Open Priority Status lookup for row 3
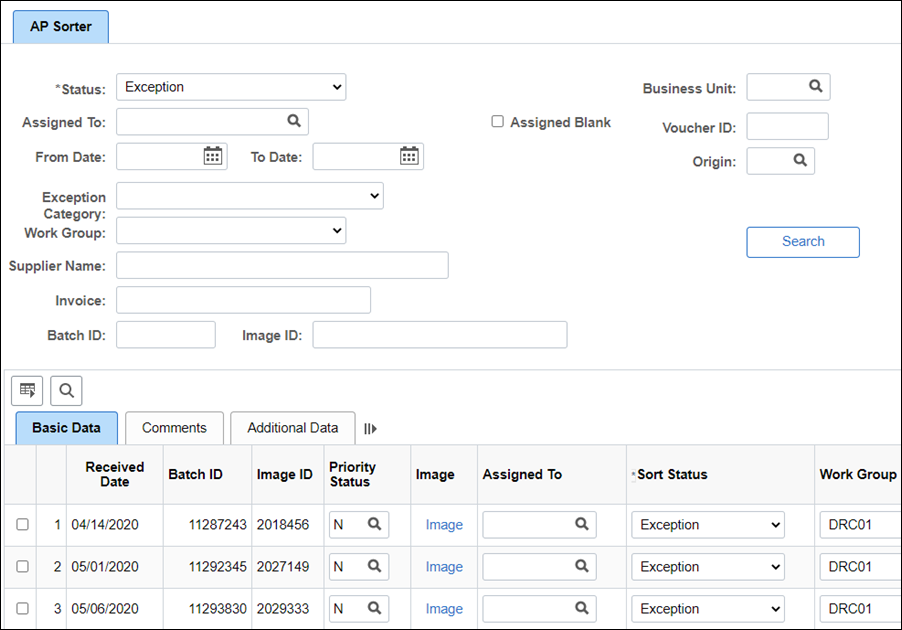 (374, 608)
